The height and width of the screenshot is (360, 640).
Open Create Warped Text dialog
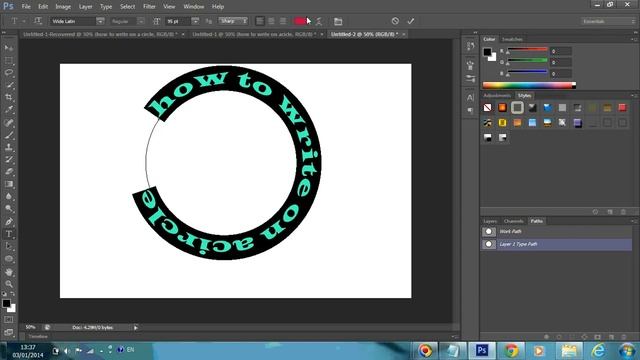click(319, 21)
